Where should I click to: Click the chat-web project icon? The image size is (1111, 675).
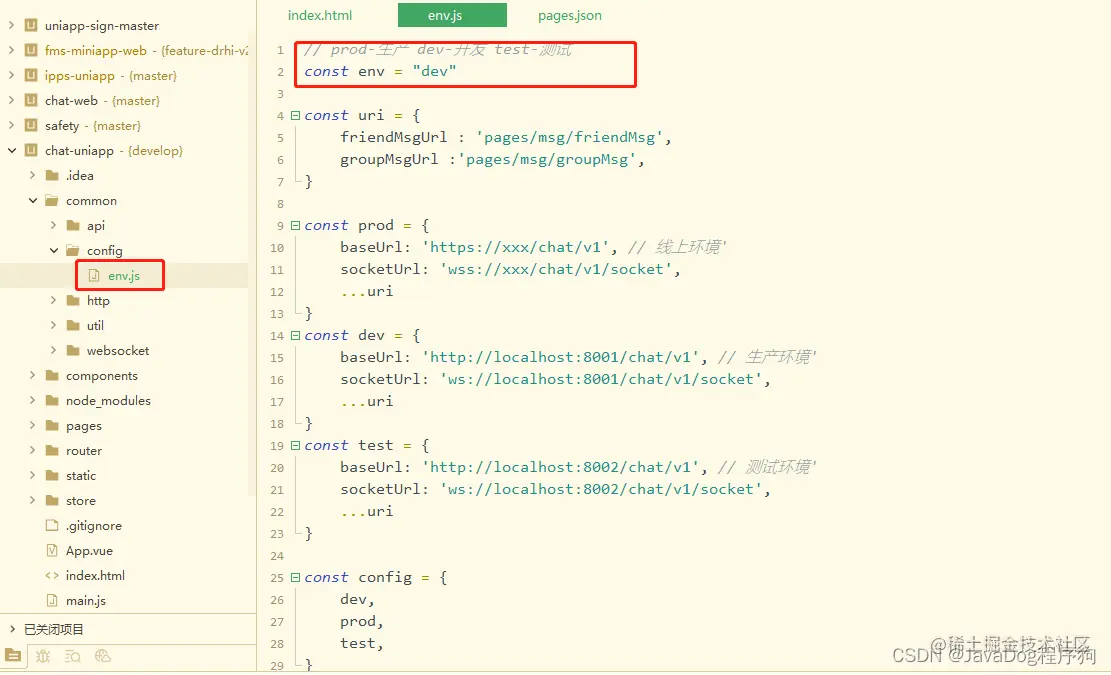30,101
